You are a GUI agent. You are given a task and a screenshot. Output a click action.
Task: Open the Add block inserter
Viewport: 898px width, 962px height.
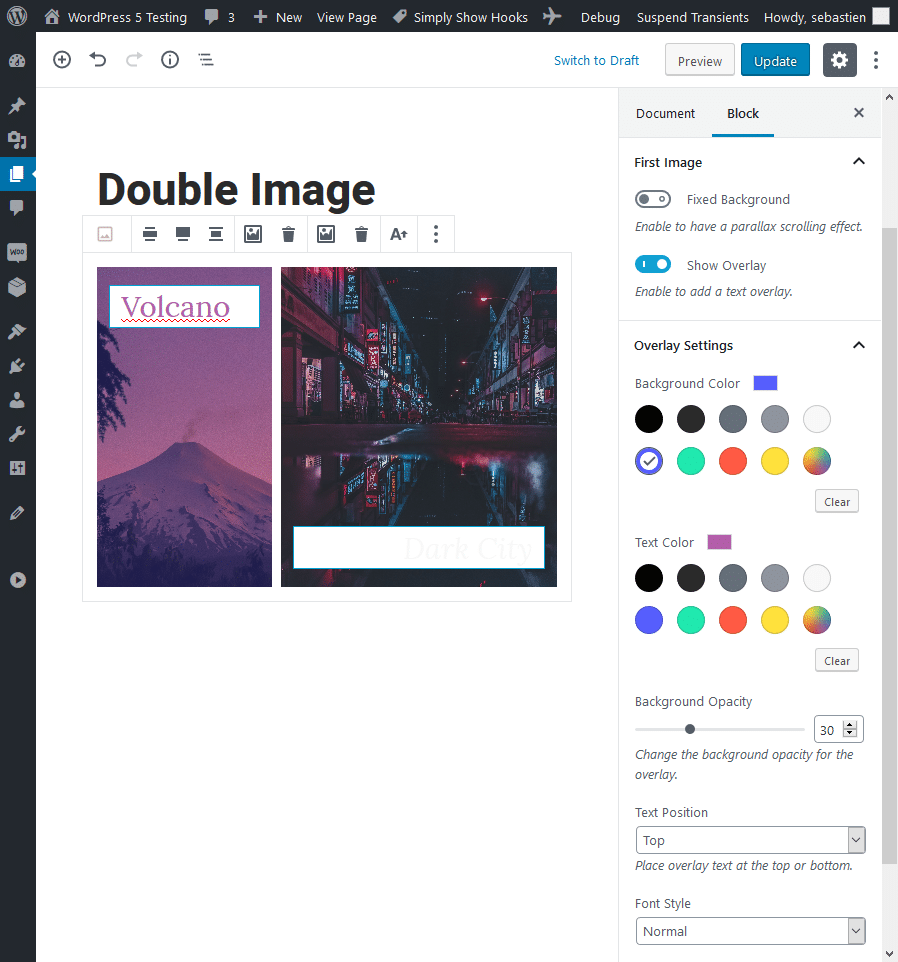[x=62, y=60]
